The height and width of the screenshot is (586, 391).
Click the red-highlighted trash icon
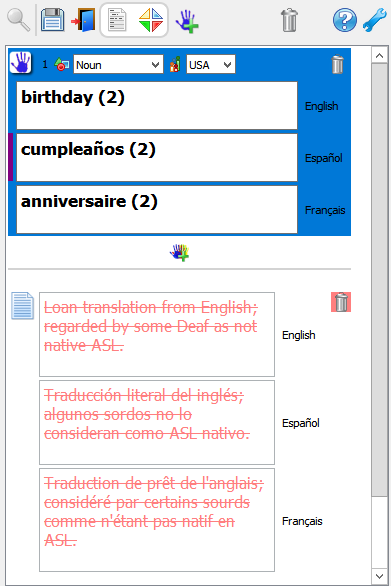[341, 302]
